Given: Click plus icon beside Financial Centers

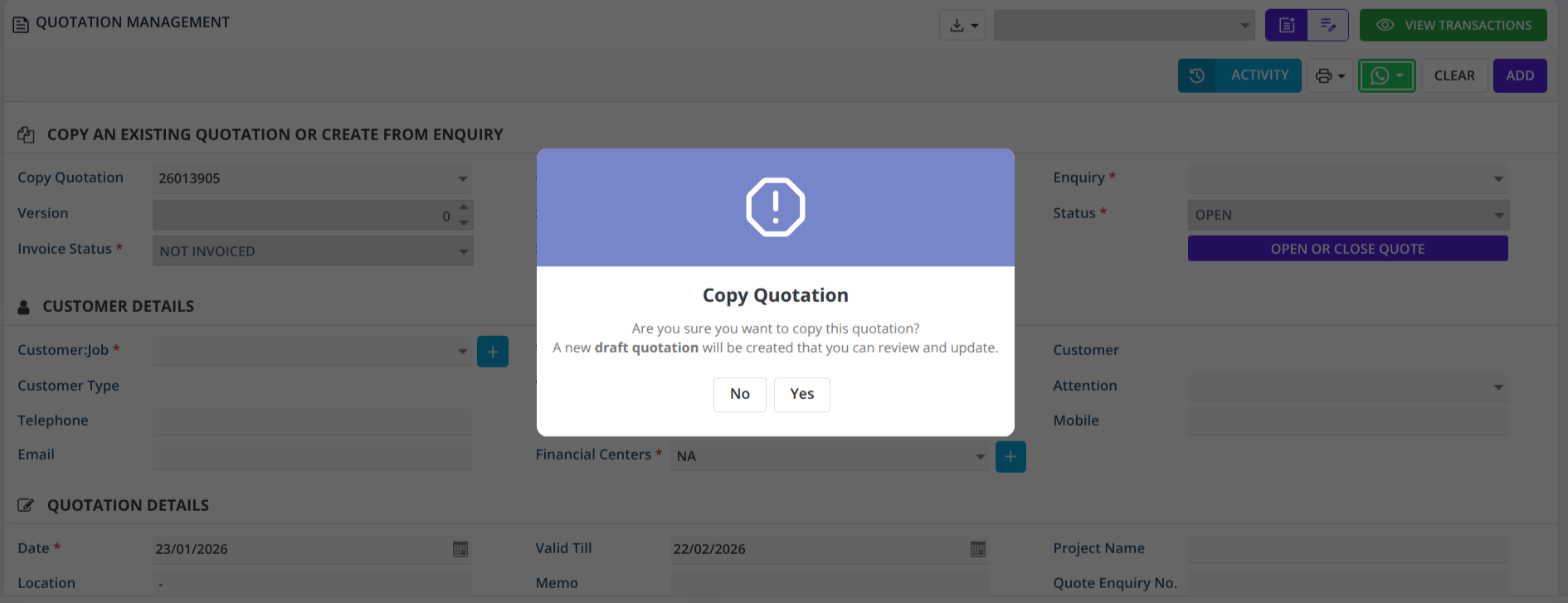Looking at the screenshot, I should (1010, 457).
